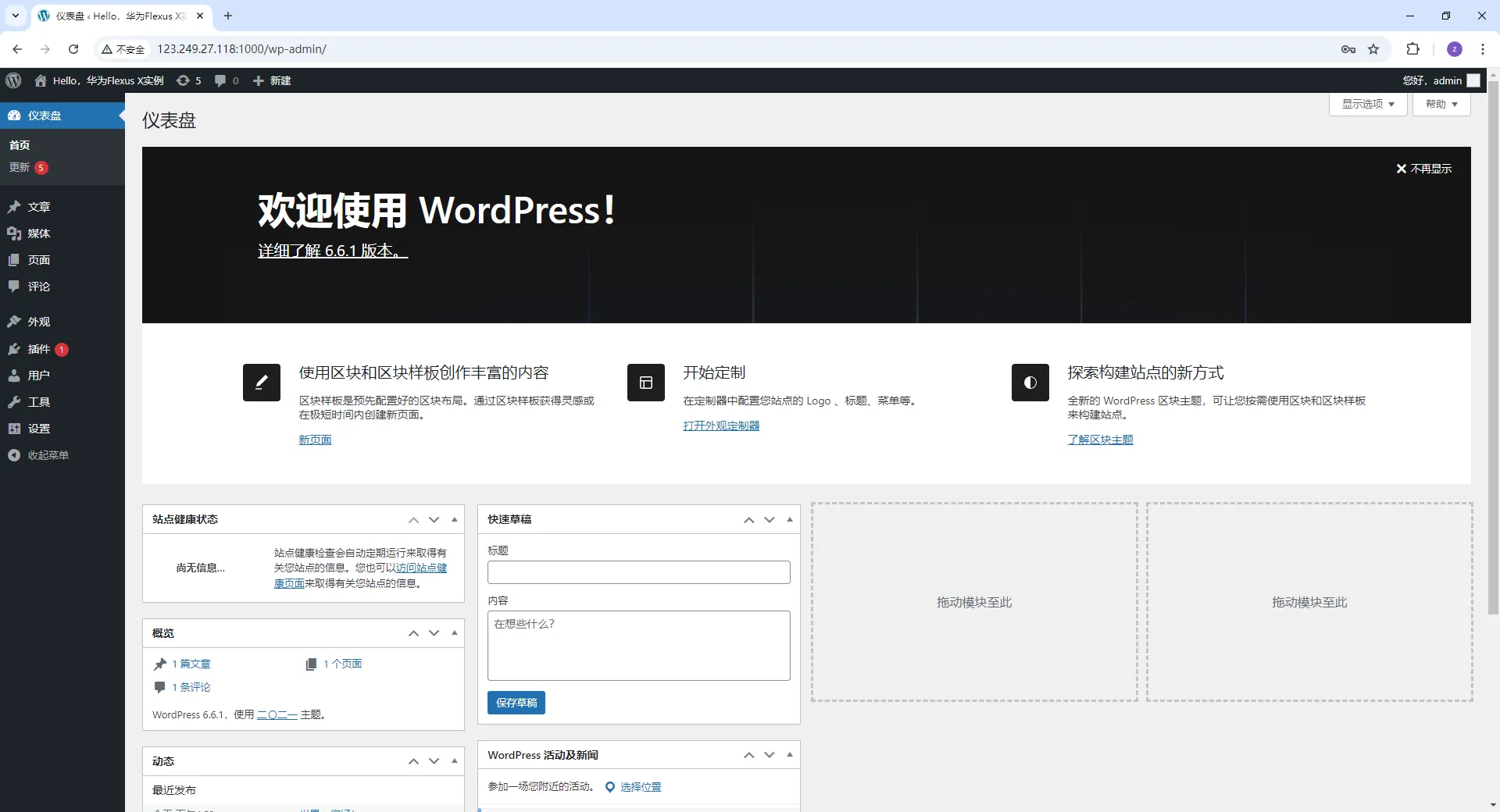Focus the 标题 input in 快速草稿
Screen dimensions: 1500x812
[639, 572]
